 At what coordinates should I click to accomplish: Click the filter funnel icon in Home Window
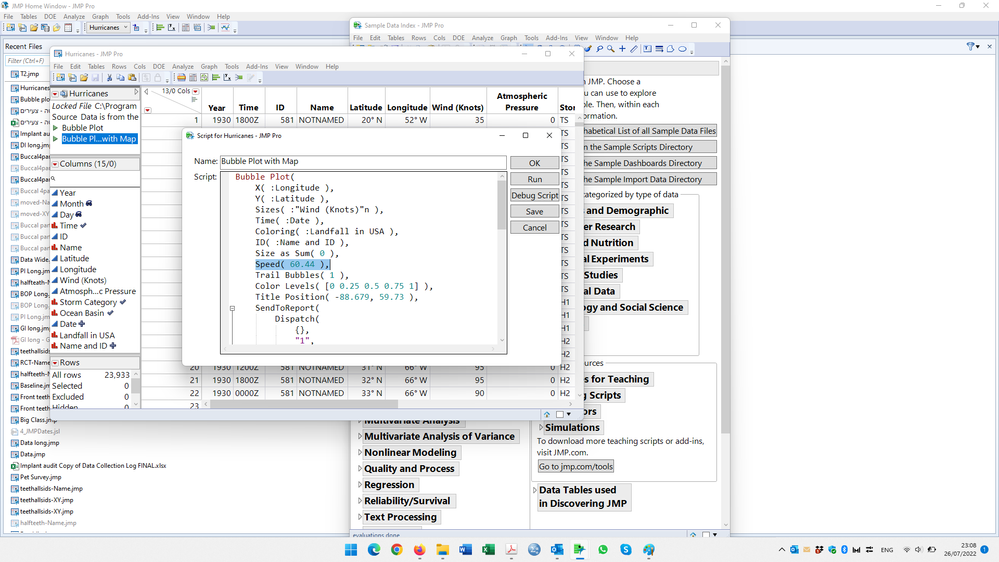point(970,47)
